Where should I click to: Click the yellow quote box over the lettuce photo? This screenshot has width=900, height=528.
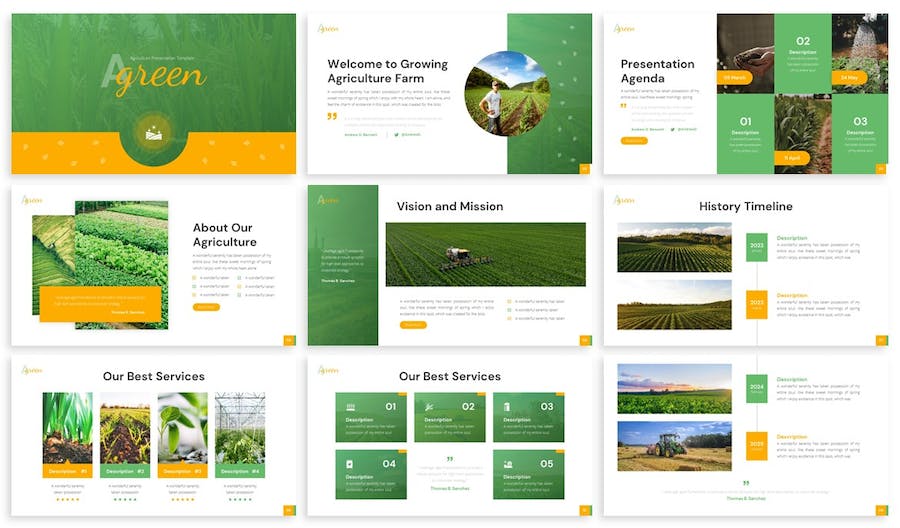(100, 304)
